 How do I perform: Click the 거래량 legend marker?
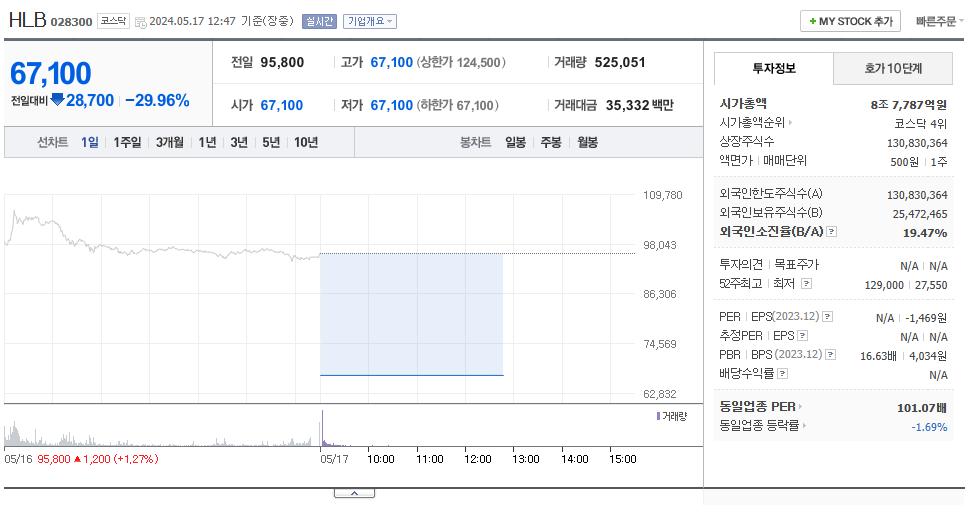click(x=658, y=417)
